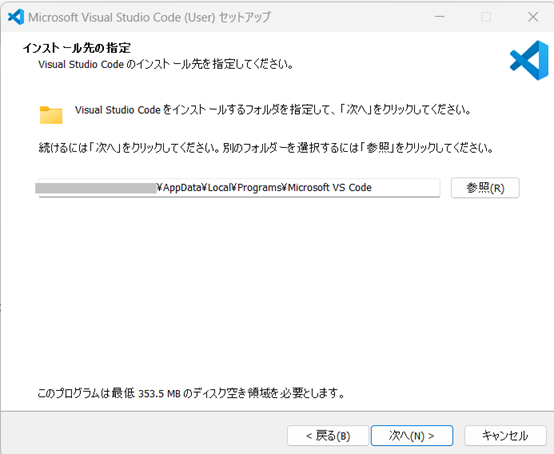Click the disabled maximize button
The width and height of the screenshot is (554, 454).
click(x=486, y=17)
